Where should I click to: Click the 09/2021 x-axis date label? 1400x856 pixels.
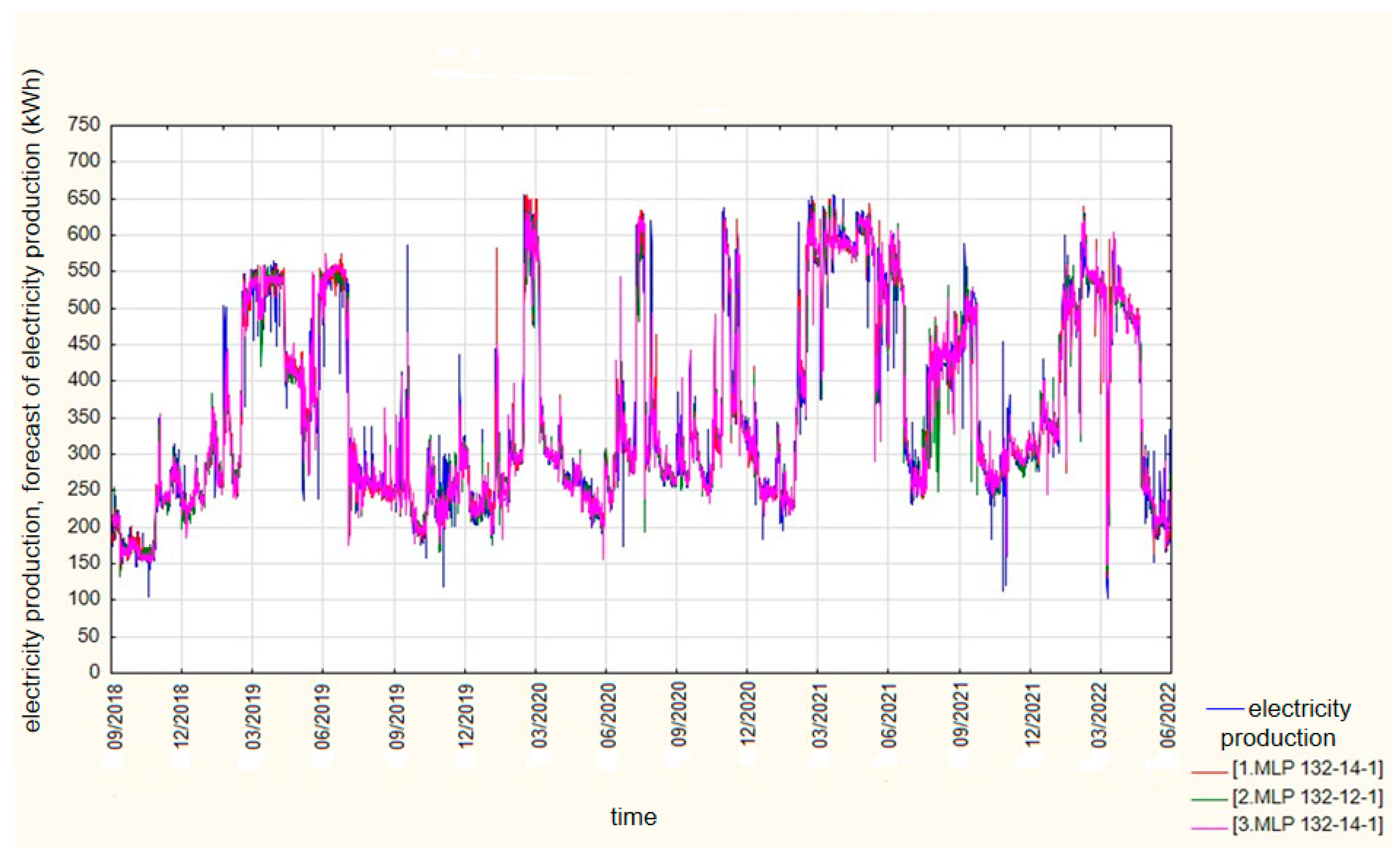point(960,716)
